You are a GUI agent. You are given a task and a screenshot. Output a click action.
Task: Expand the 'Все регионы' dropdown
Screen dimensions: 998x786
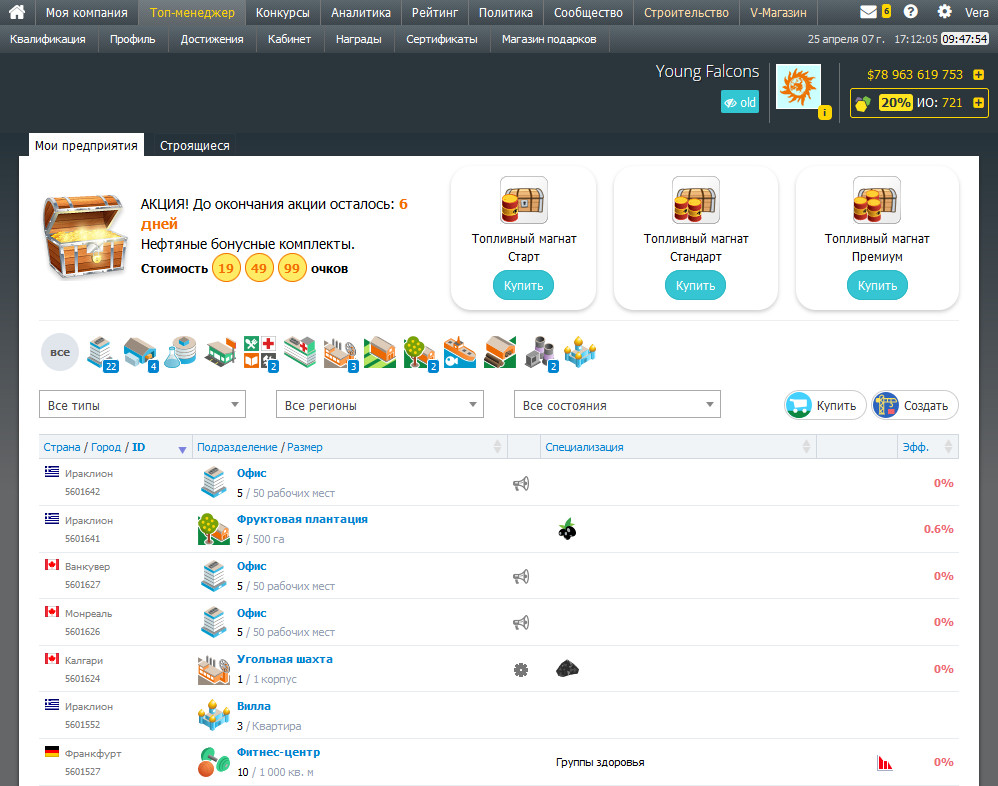point(380,405)
